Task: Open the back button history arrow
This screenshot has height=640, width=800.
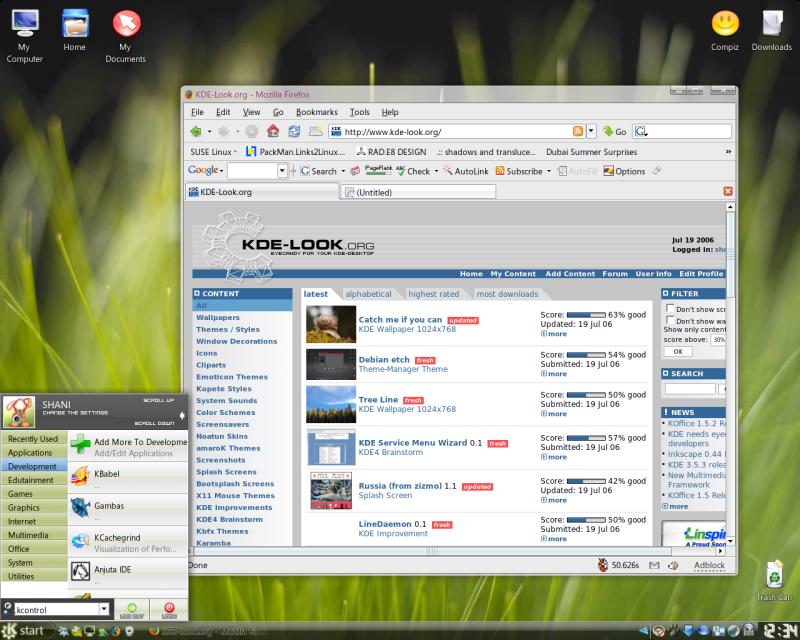Action: point(209,132)
